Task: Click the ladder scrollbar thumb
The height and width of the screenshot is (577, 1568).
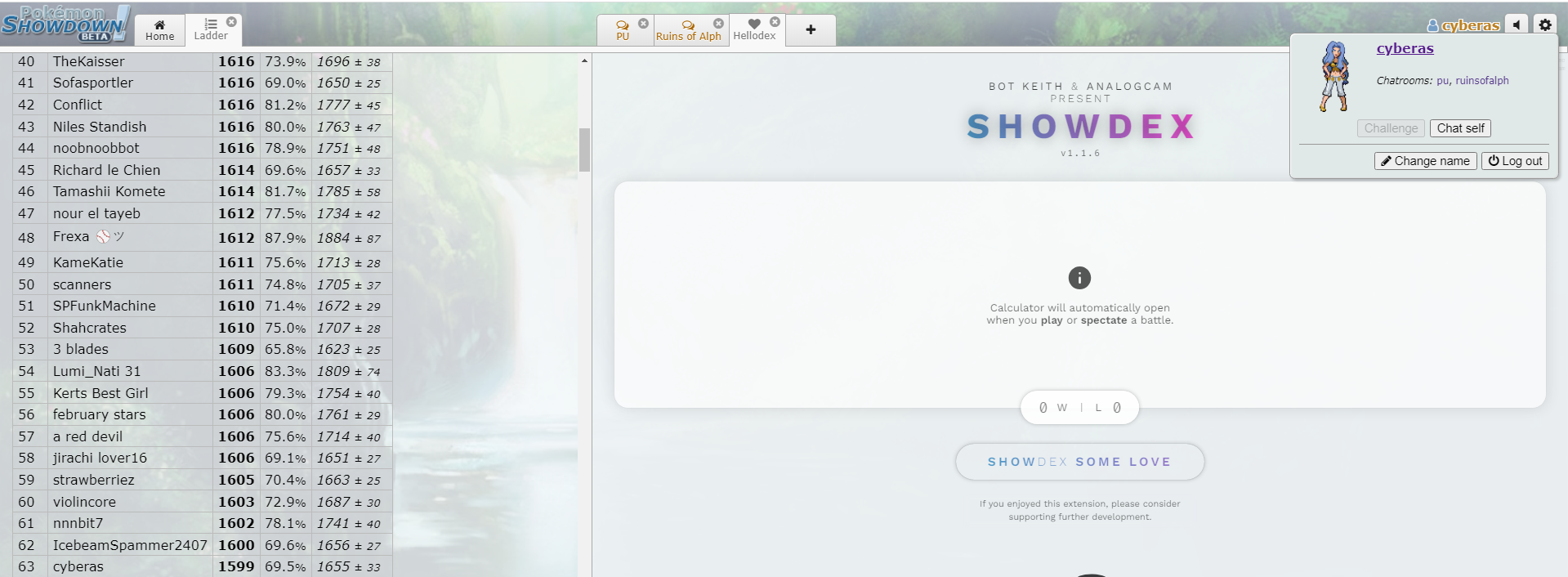Action: 584,150
